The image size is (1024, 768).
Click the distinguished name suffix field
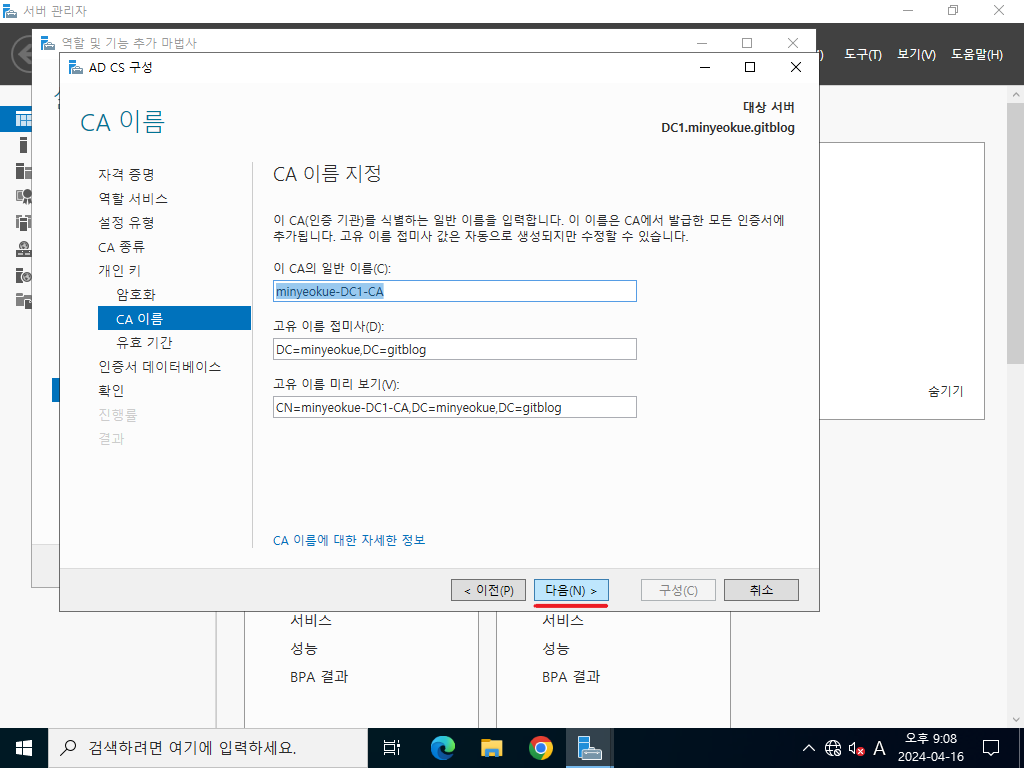click(455, 349)
